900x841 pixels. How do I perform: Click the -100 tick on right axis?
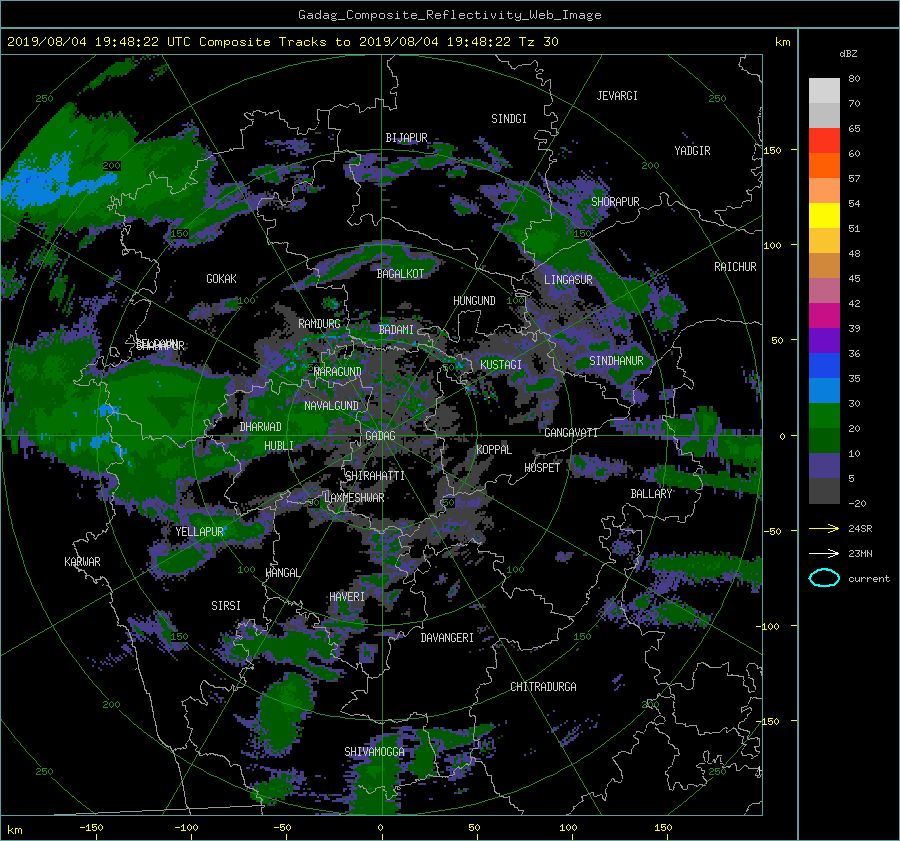pyautogui.click(x=770, y=626)
